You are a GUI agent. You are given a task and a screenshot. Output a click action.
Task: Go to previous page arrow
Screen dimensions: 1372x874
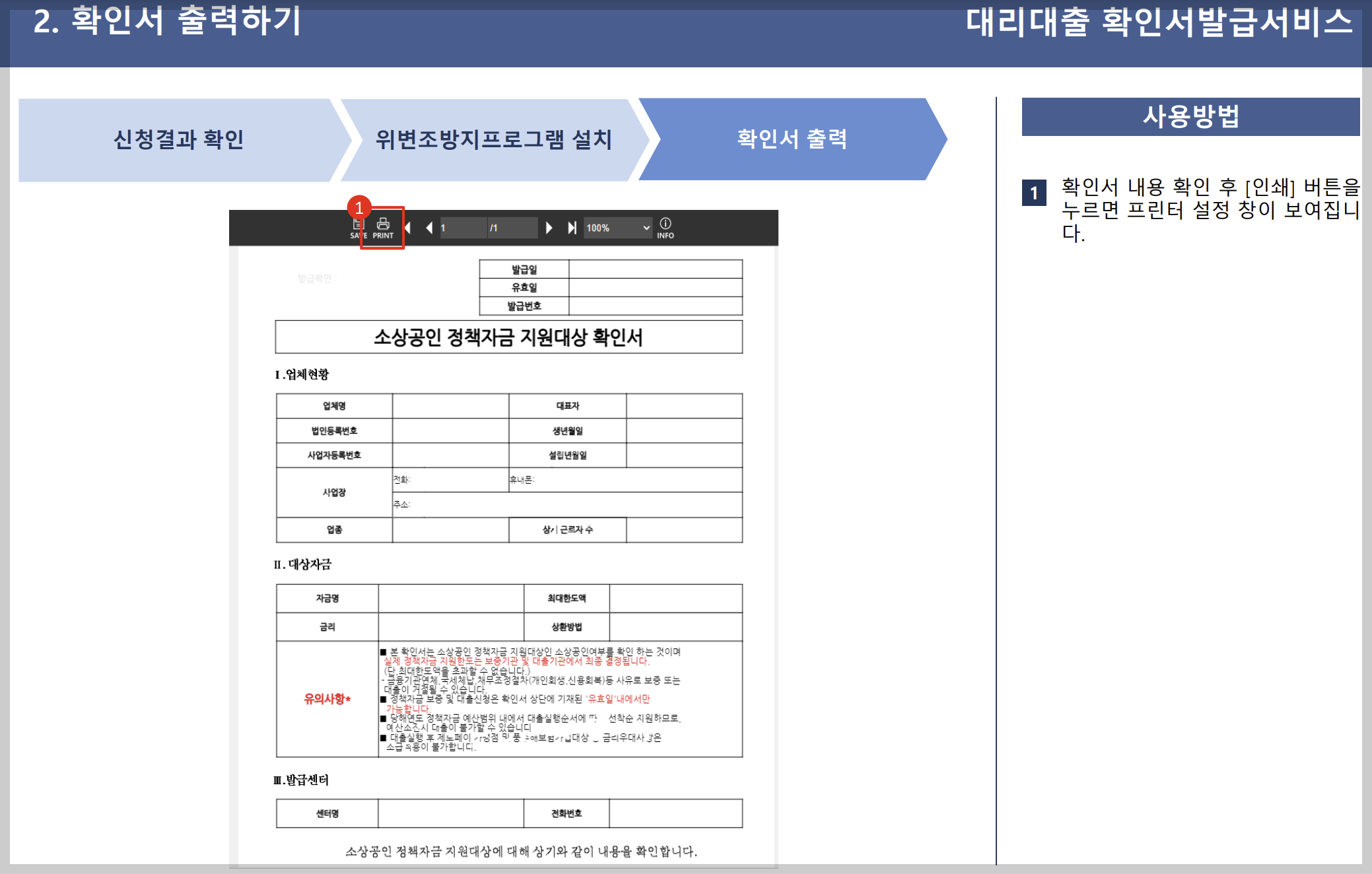[x=429, y=228]
